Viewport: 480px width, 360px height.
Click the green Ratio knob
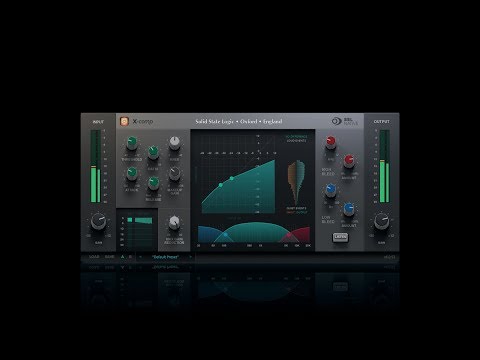pyautogui.click(x=153, y=152)
